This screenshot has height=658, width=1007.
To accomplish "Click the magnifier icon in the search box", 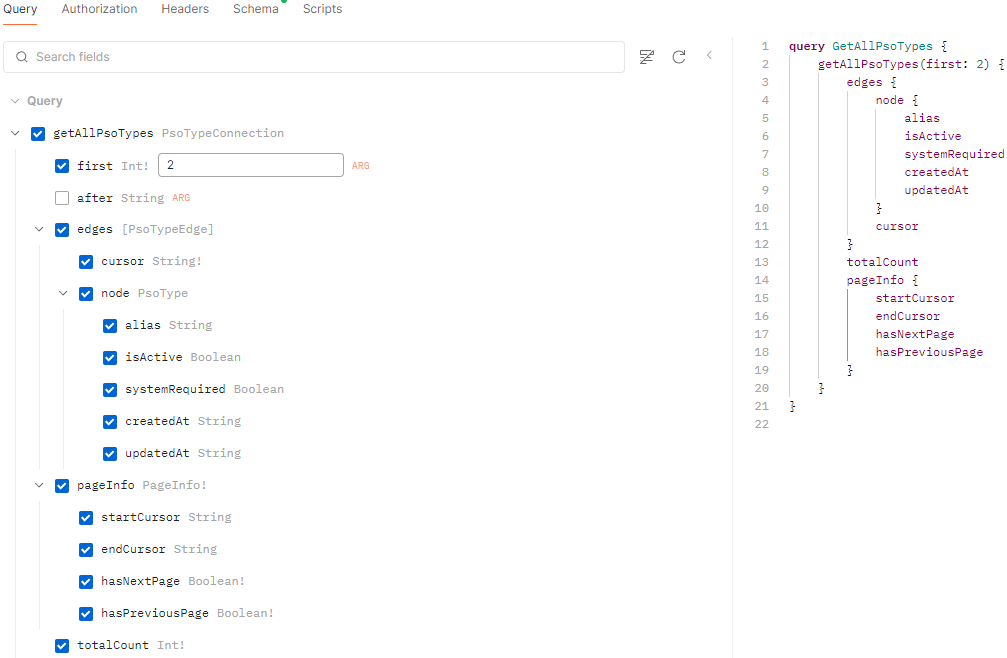I will 22,57.
